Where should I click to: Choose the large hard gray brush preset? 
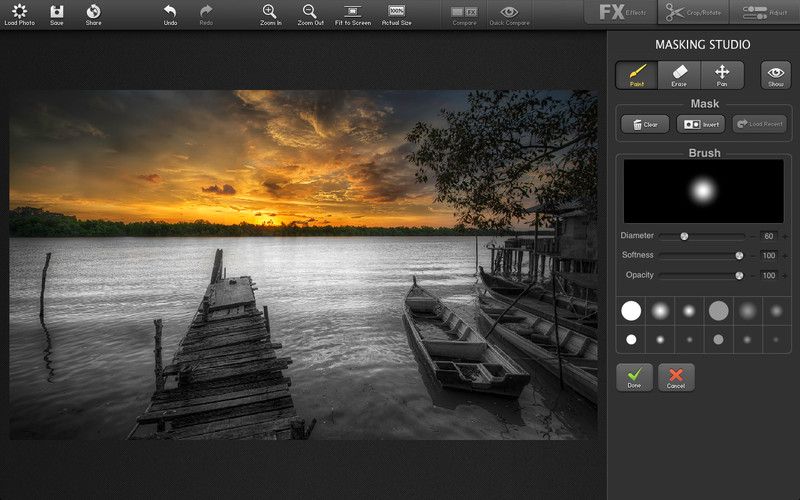pyautogui.click(x=718, y=311)
